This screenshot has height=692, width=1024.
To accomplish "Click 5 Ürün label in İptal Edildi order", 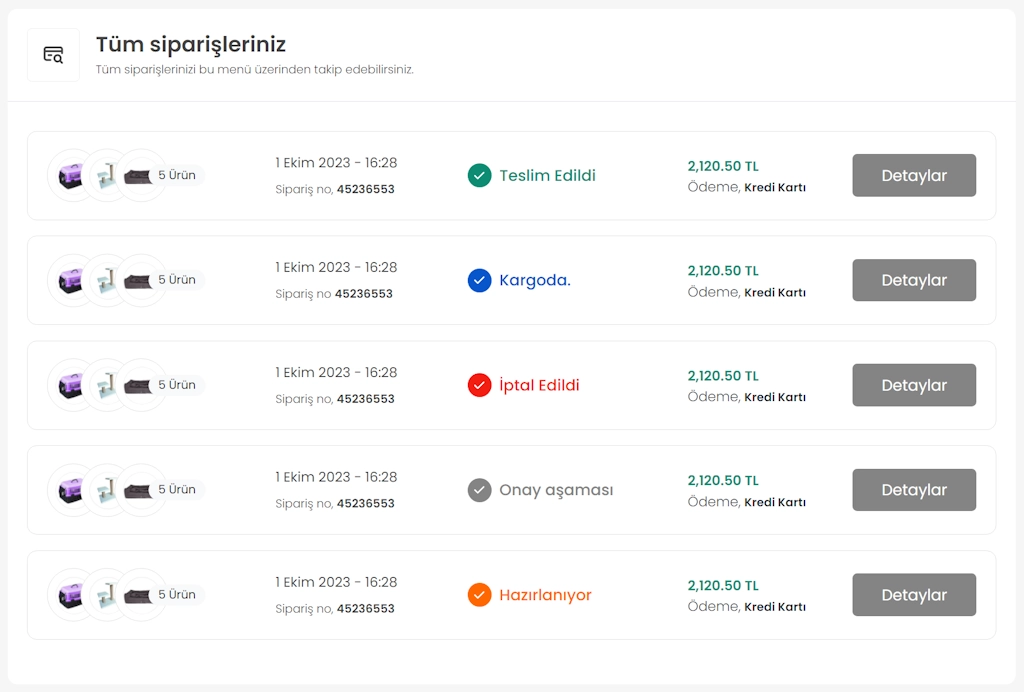I will [x=177, y=385].
